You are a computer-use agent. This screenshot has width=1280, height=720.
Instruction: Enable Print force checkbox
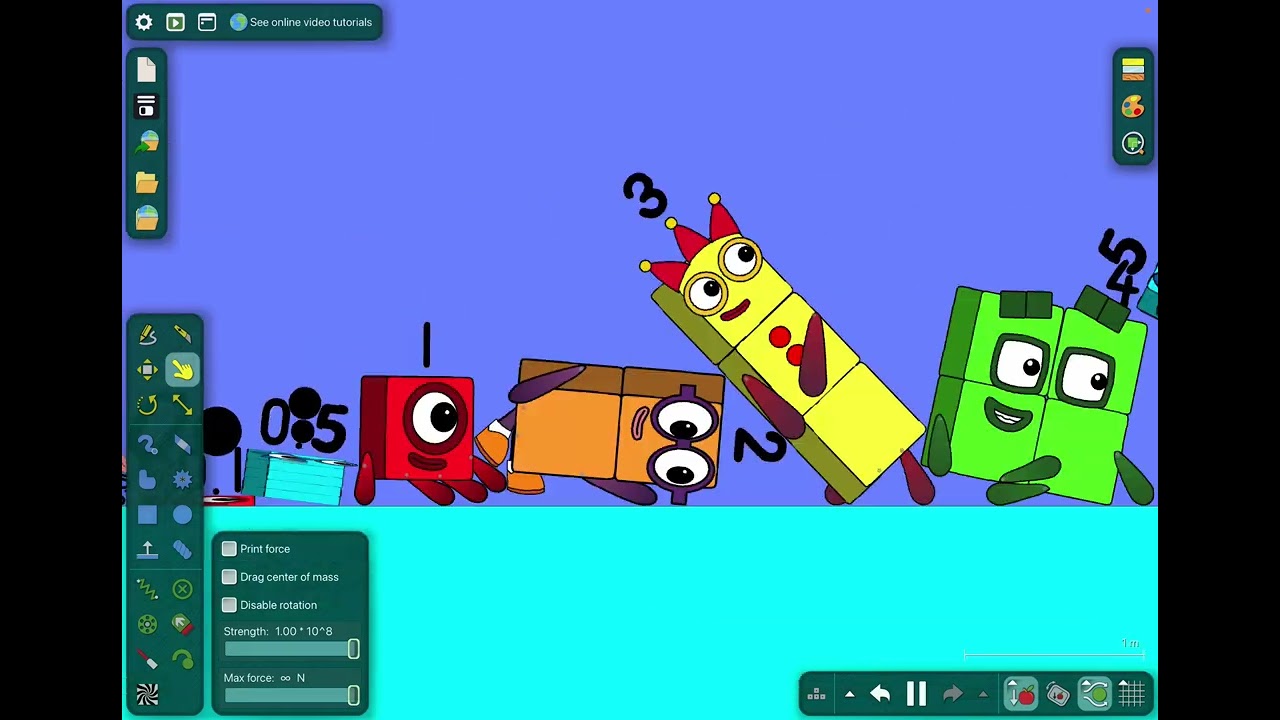[x=229, y=549]
